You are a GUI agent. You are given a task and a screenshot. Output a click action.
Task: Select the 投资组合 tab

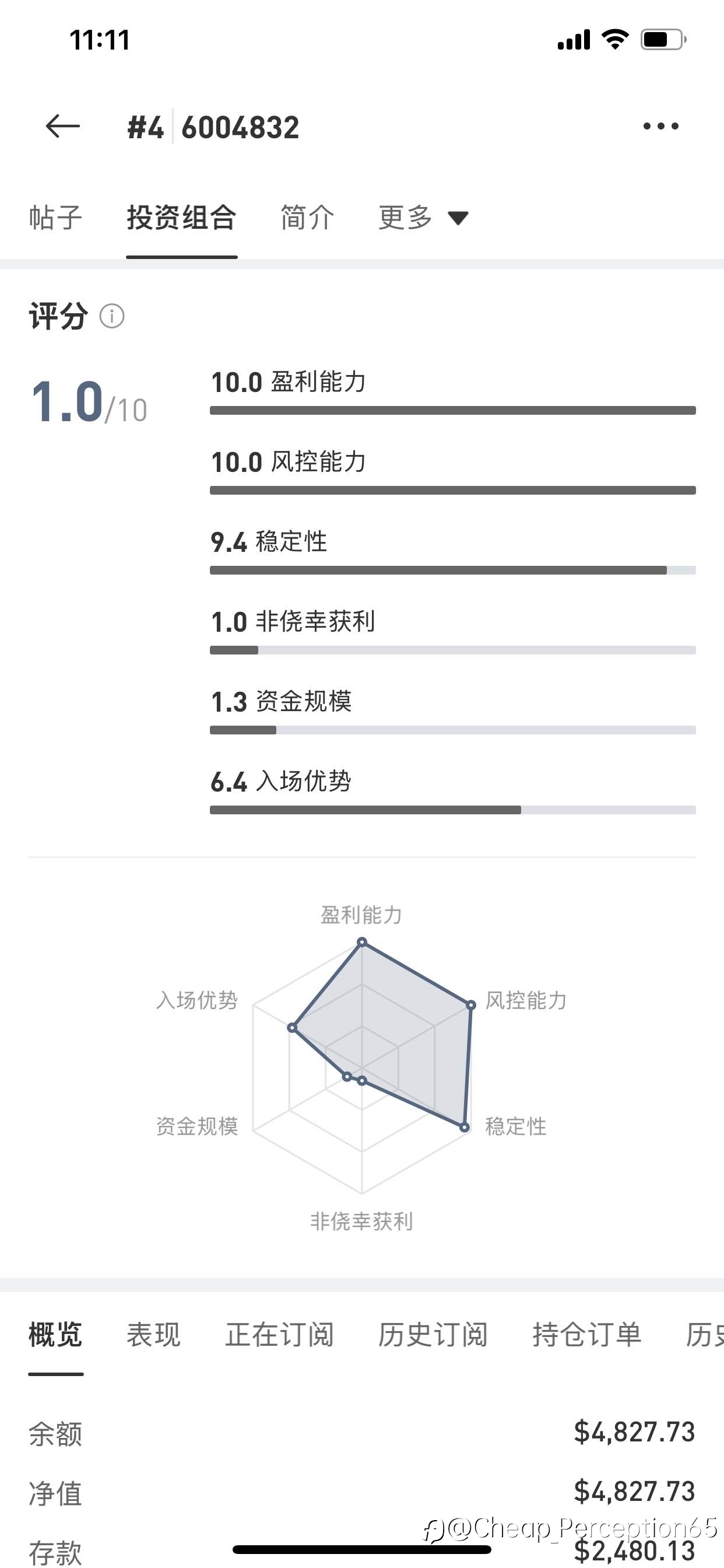click(x=181, y=218)
